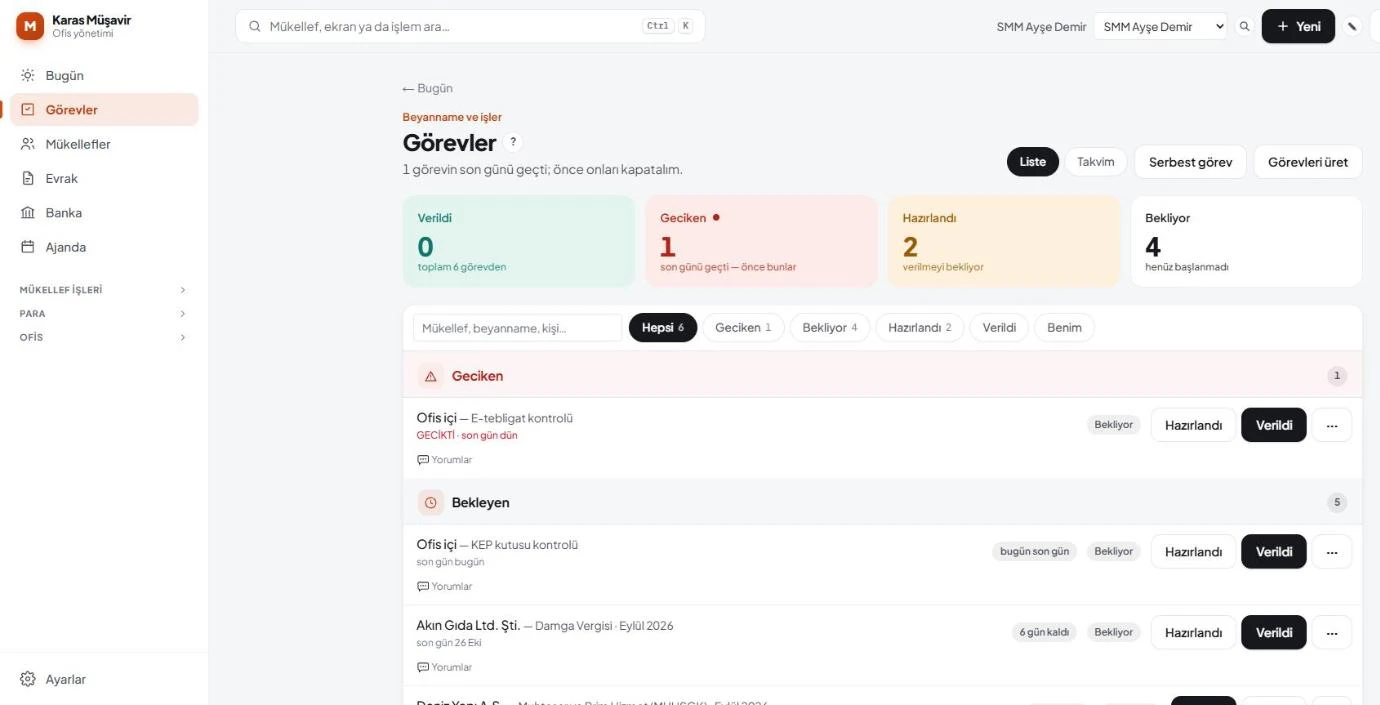The image size is (1380, 705).
Task: Focus the global search box
Action: coord(470,26)
